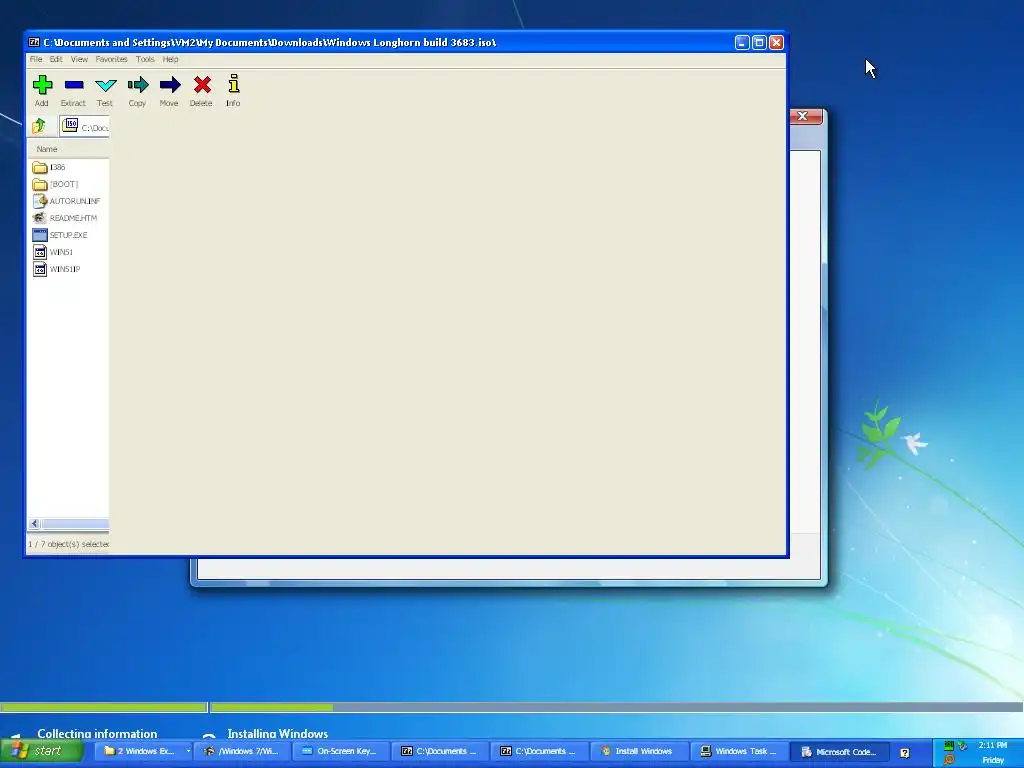Maximize the 7-Zip archive window
1024x768 pixels.
tap(759, 42)
